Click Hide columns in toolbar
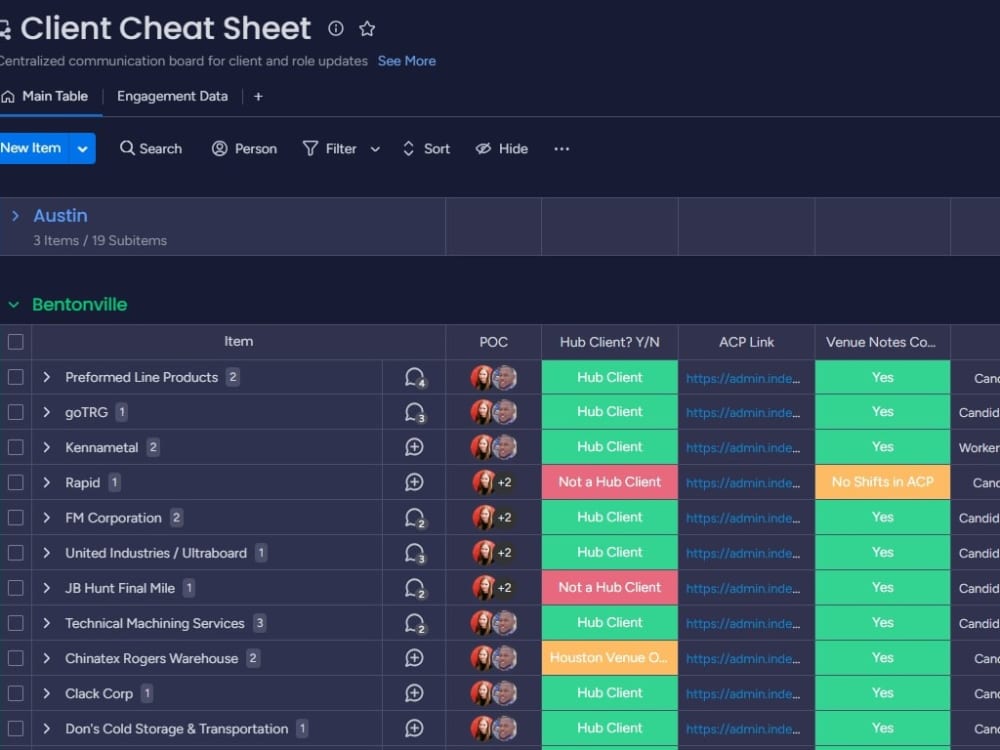 (502, 149)
